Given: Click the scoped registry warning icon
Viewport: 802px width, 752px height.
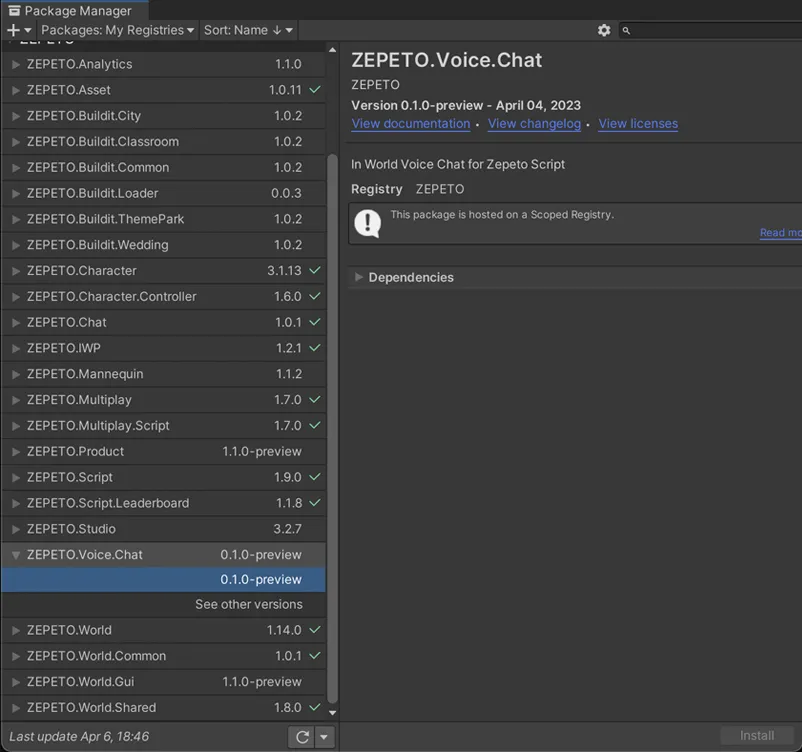Looking at the screenshot, I should pos(367,224).
